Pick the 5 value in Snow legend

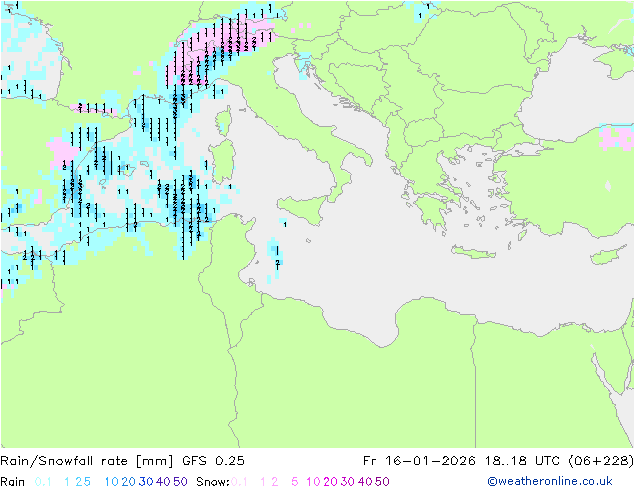(x=294, y=482)
